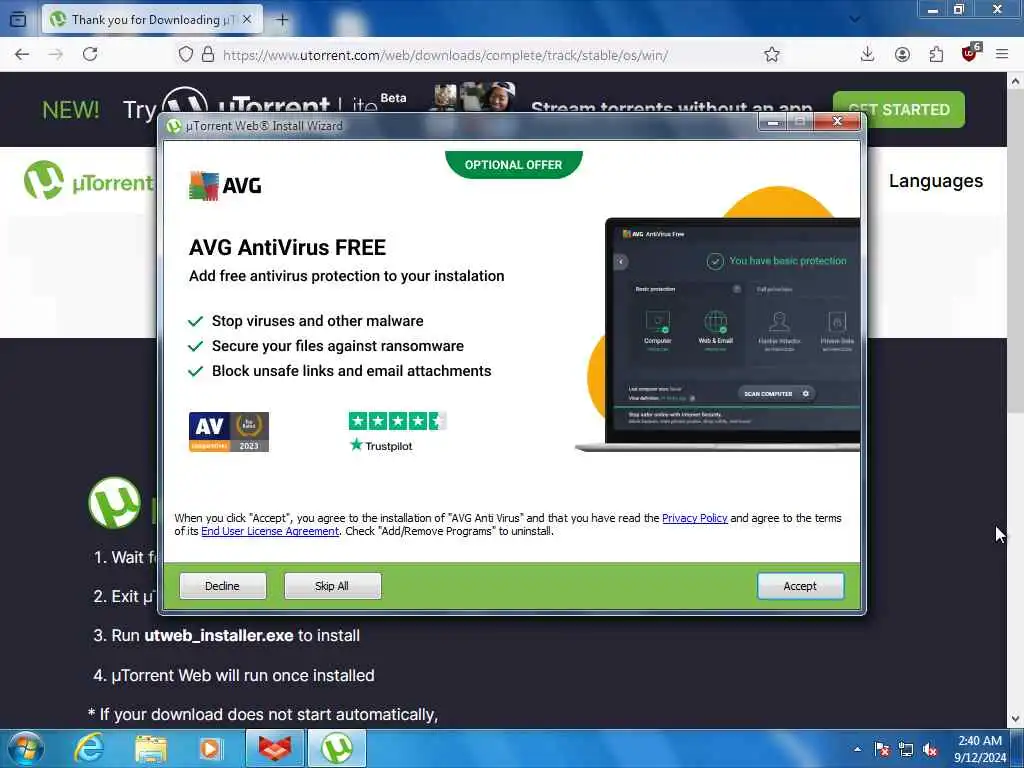The height and width of the screenshot is (768, 1024).
Task: Bookmark this page with the star icon
Action: click(x=772, y=54)
